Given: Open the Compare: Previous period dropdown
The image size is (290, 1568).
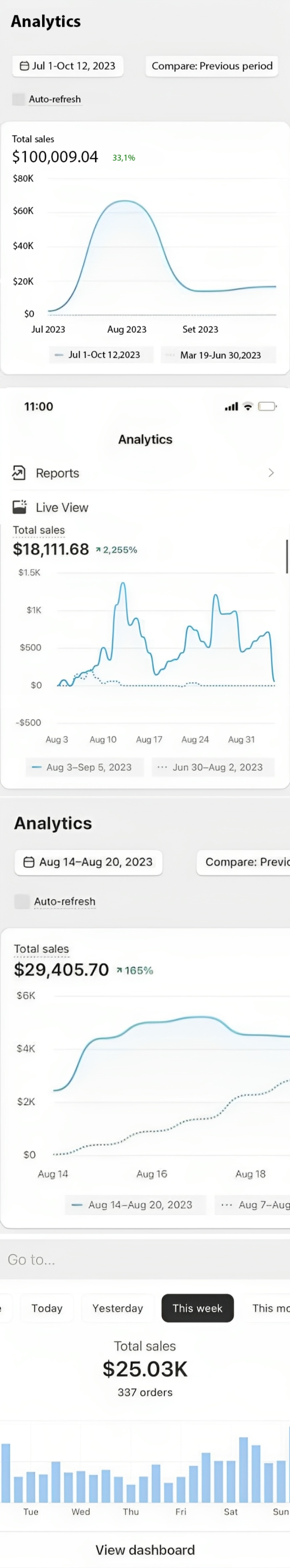Looking at the screenshot, I should tap(211, 66).
